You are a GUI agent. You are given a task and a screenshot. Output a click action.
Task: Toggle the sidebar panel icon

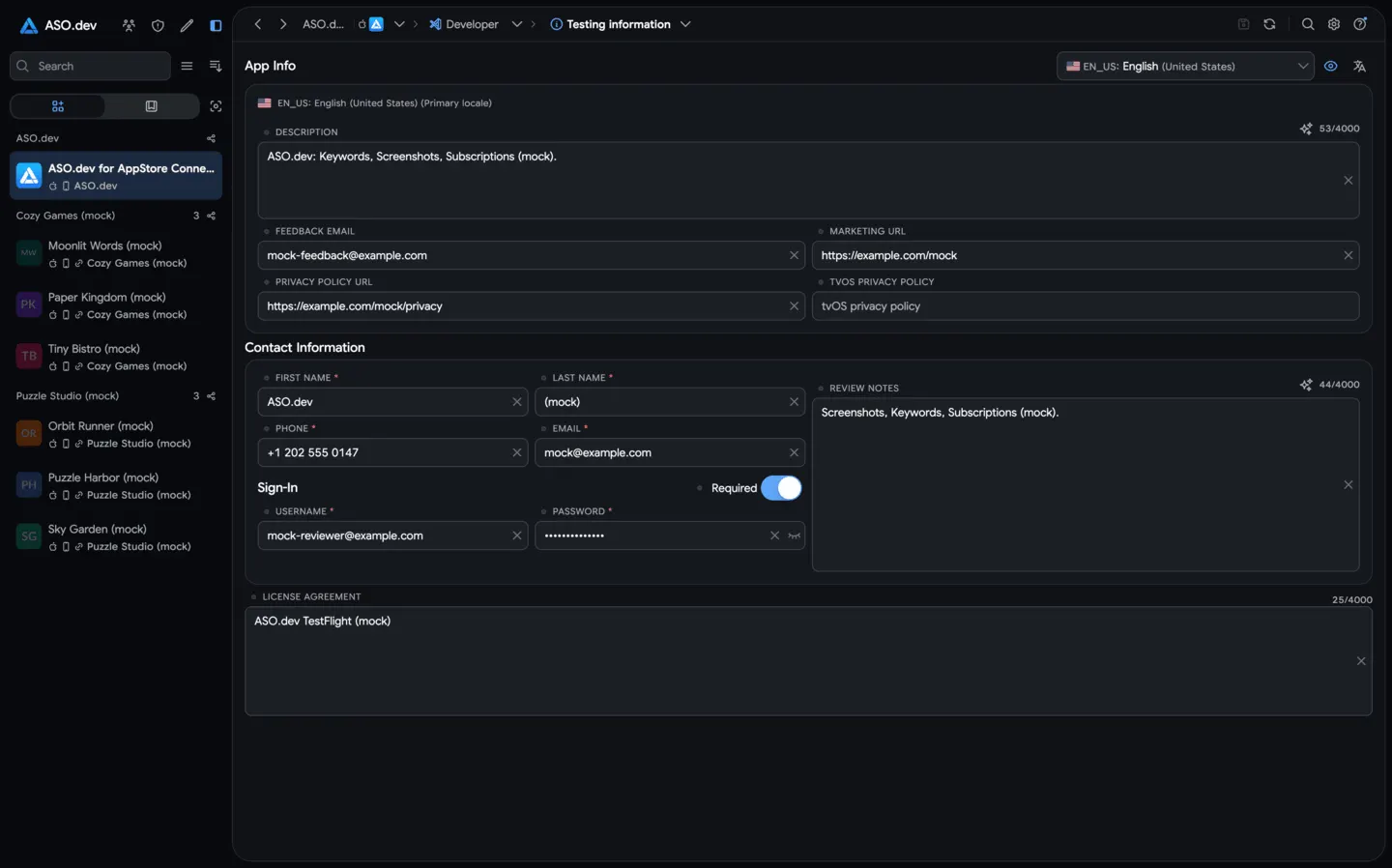[216, 26]
